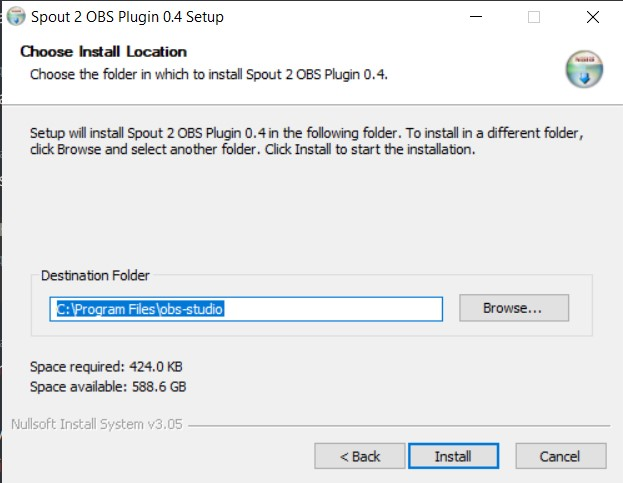Viewport: 623px width, 483px height.
Task: Start installation with the Install button
Action: pos(453,456)
